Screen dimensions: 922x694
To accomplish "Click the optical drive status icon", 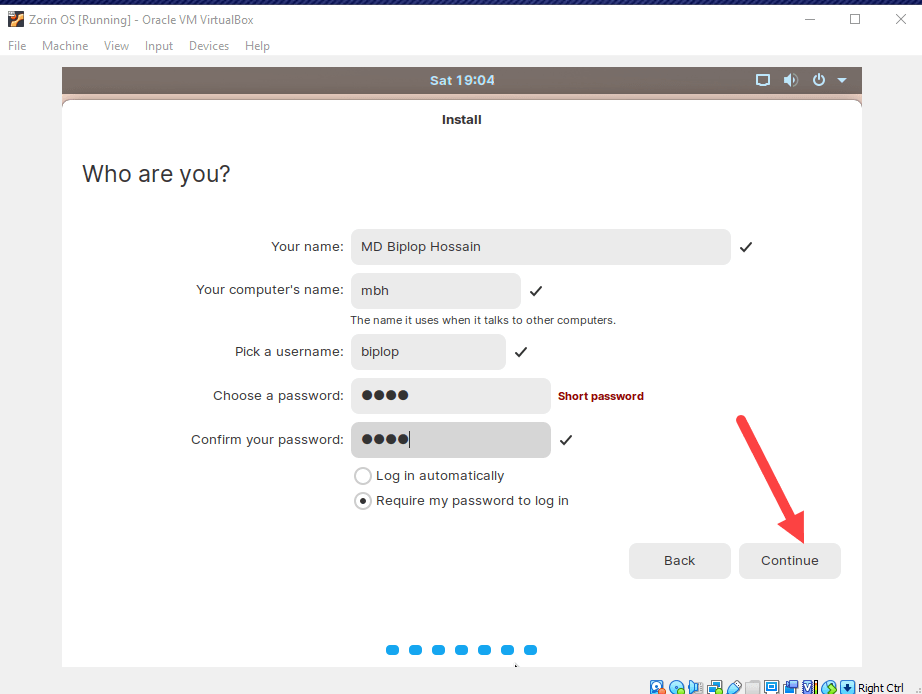I will coord(676,687).
